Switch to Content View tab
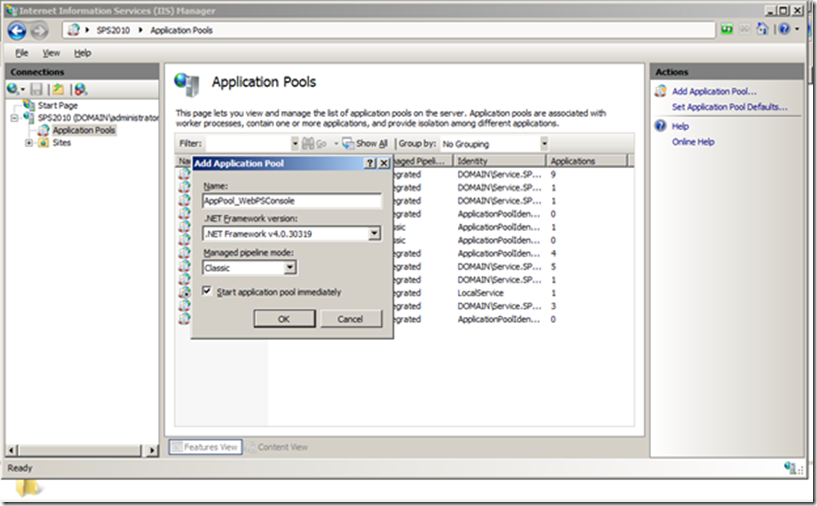This screenshot has width=817, height=506. click(277, 447)
